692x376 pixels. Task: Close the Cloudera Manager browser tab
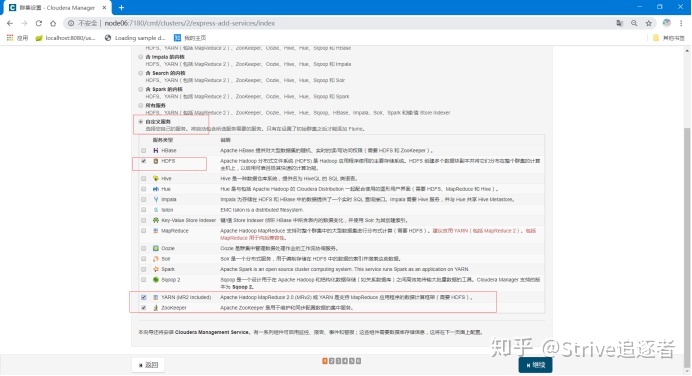click(x=104, y=8)
